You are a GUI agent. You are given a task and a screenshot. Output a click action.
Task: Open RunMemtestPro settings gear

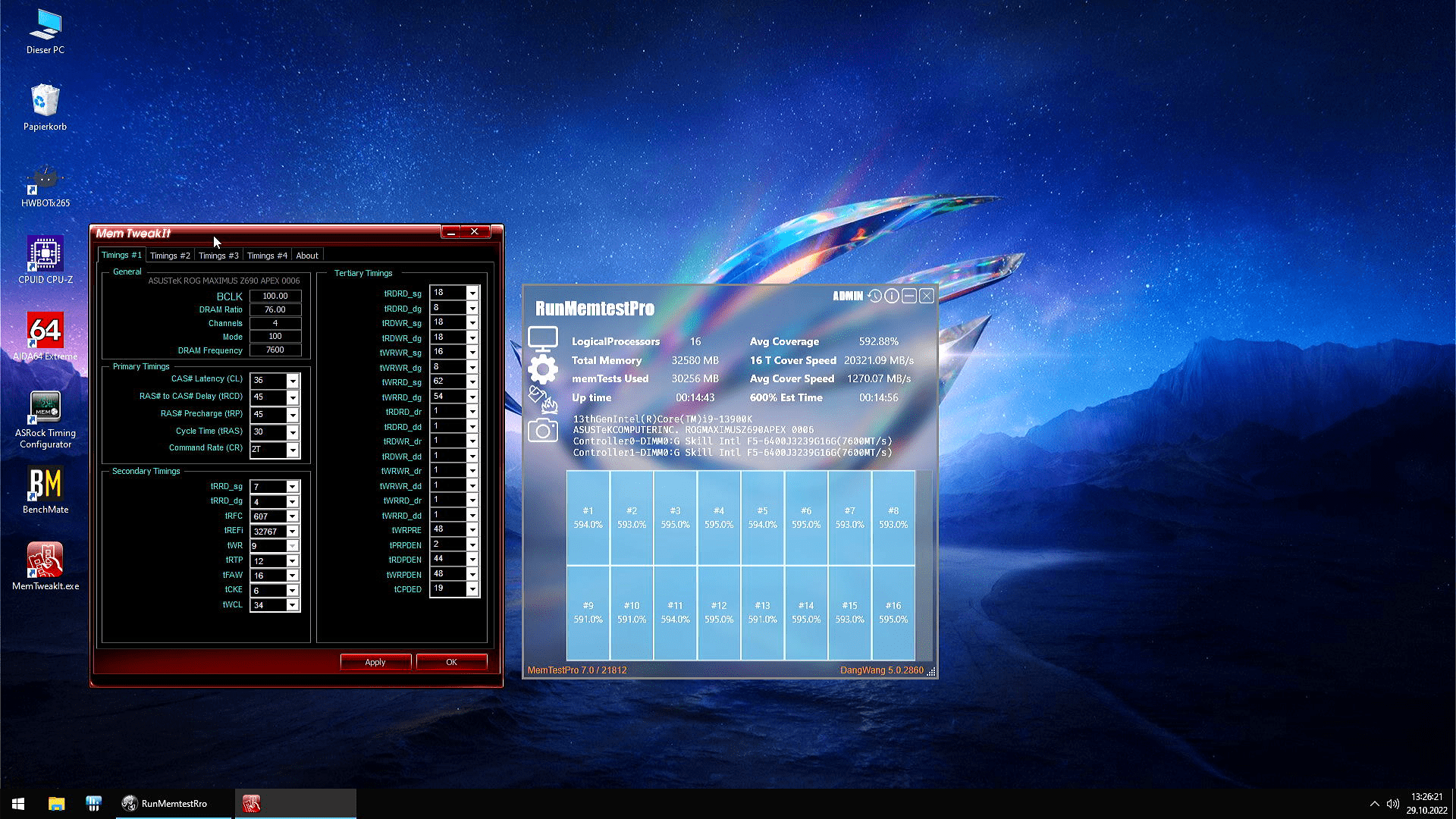(543, 370)
